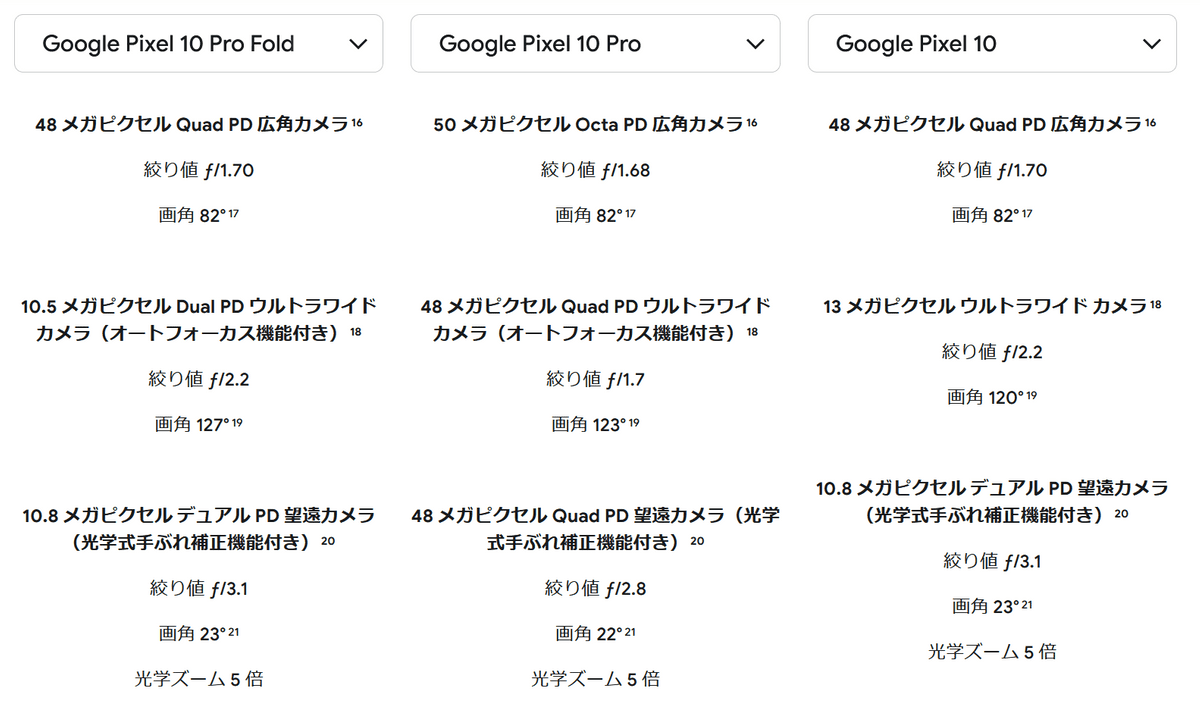
Task: Click footnote 21 next to 画角 22°
Action: tap(630, 632)
